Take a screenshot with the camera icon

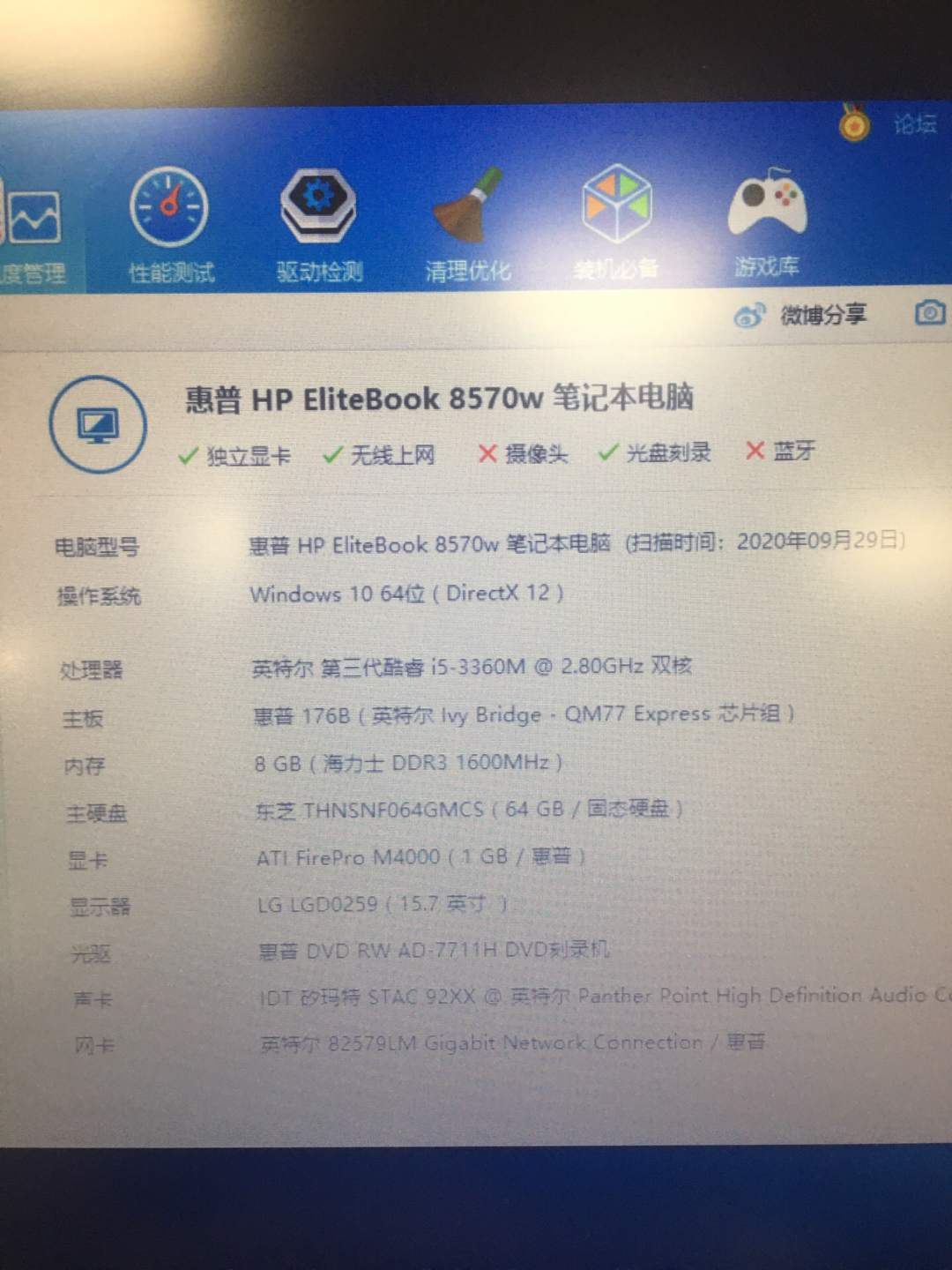930,312
